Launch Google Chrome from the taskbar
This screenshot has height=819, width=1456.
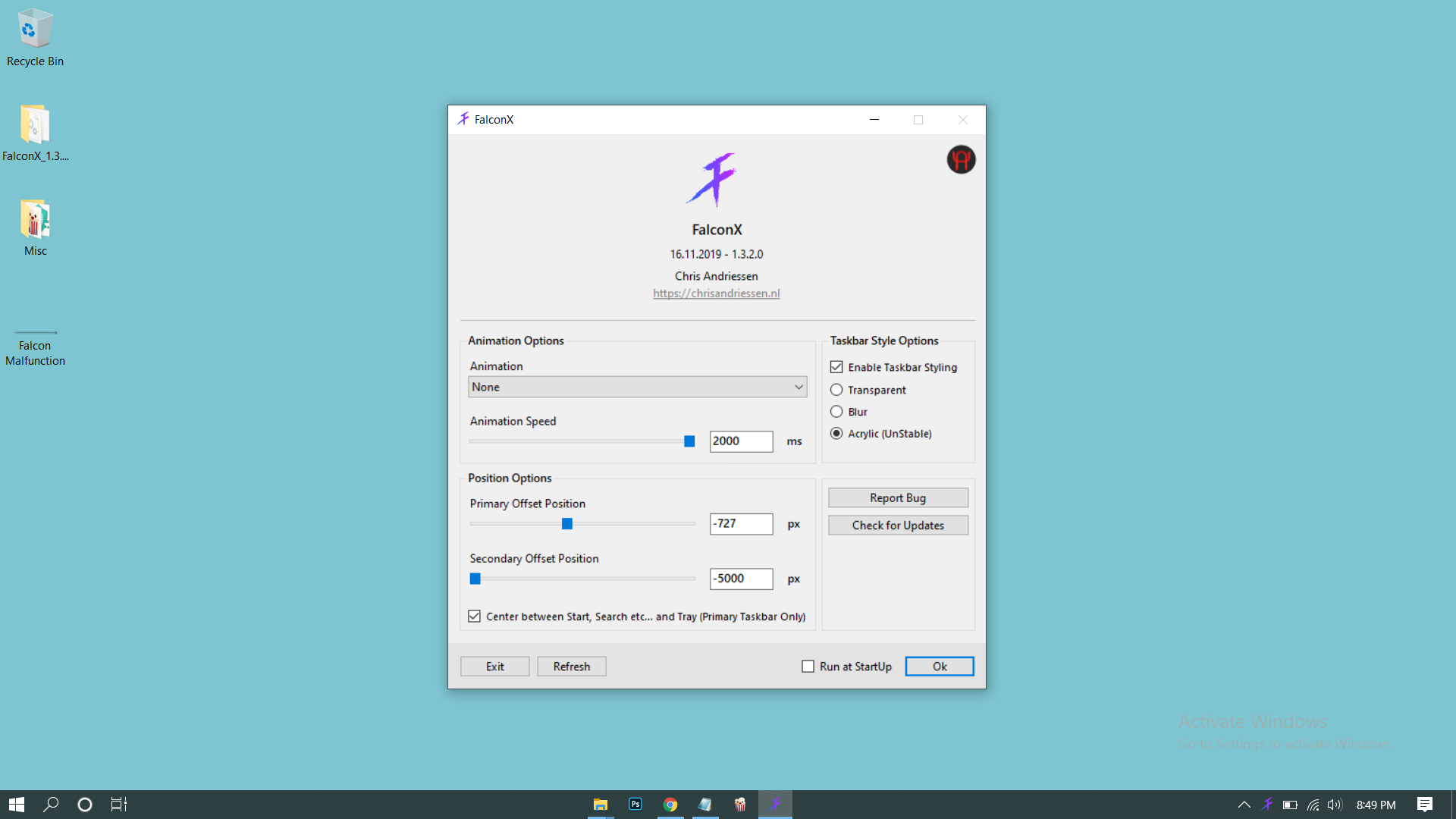click(670, 805)
